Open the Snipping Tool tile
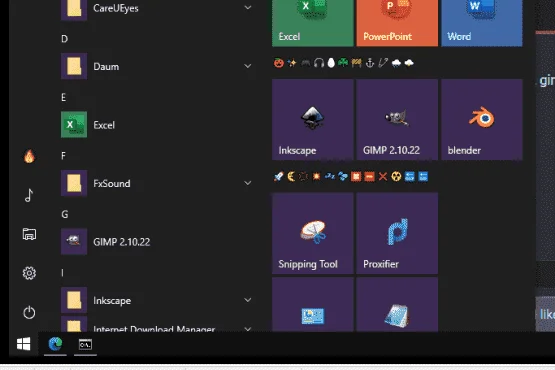 click(x=313, y=233)
